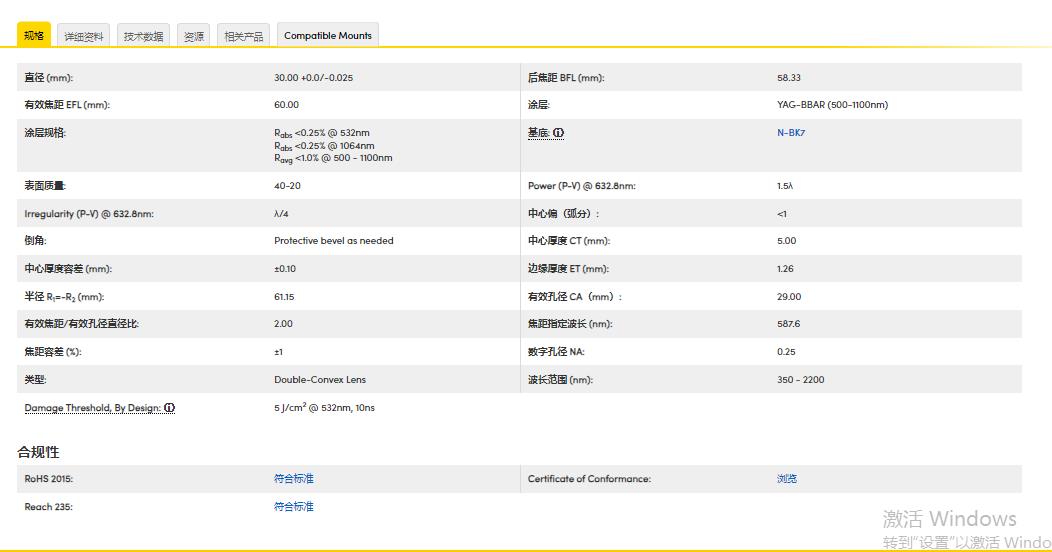Click the 有效孔径 CA（mm）label
The image size is (1052, 552).
pyautogui.click(x=575, y=296)
